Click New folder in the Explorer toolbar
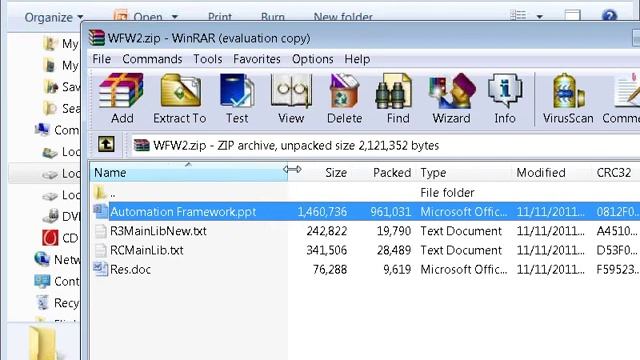This screenshot has height=360, width=640. coord(343,17)
